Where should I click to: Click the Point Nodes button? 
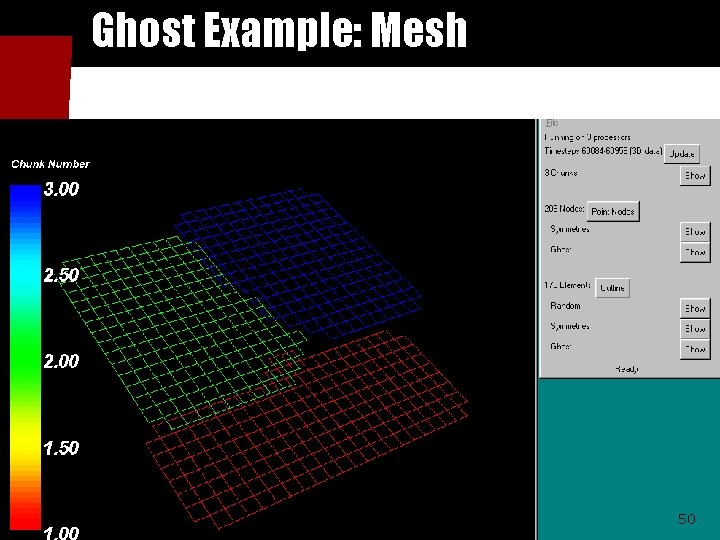(x=613, y=211)
